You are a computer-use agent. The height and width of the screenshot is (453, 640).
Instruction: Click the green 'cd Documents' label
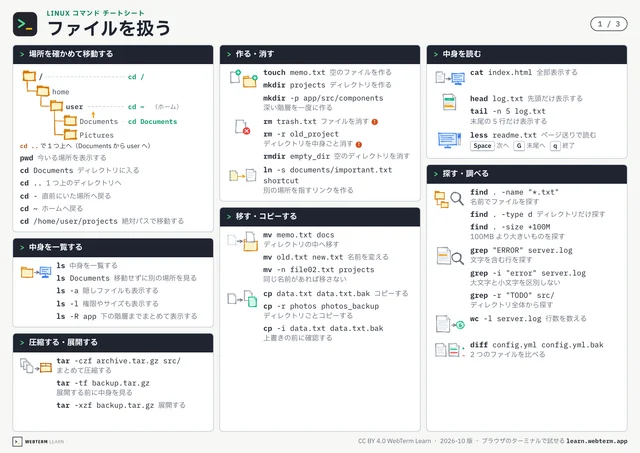click(x=152, y=121)
